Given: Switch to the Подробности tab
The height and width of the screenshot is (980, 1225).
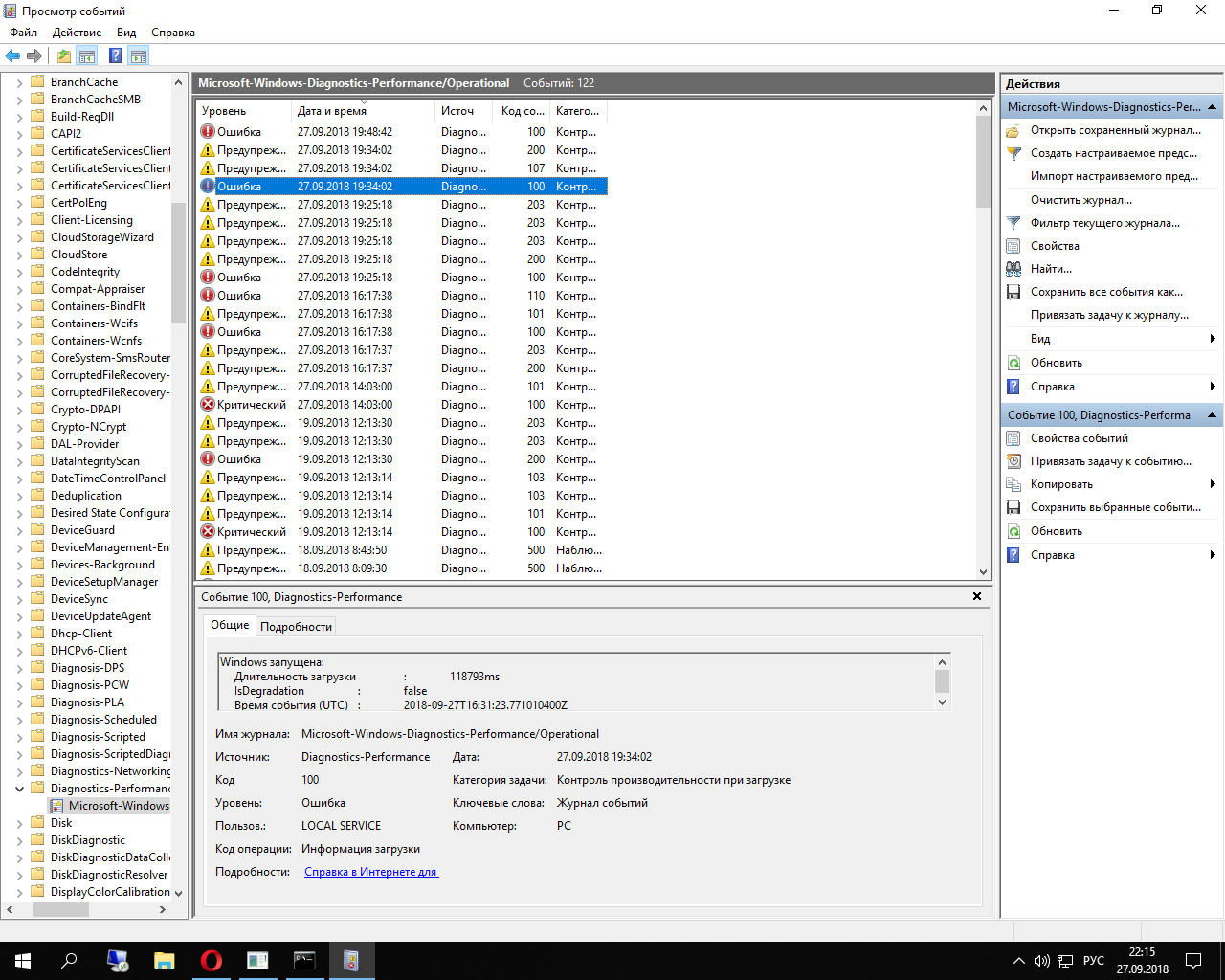Looking at the screenshot, I should point(296,627).
